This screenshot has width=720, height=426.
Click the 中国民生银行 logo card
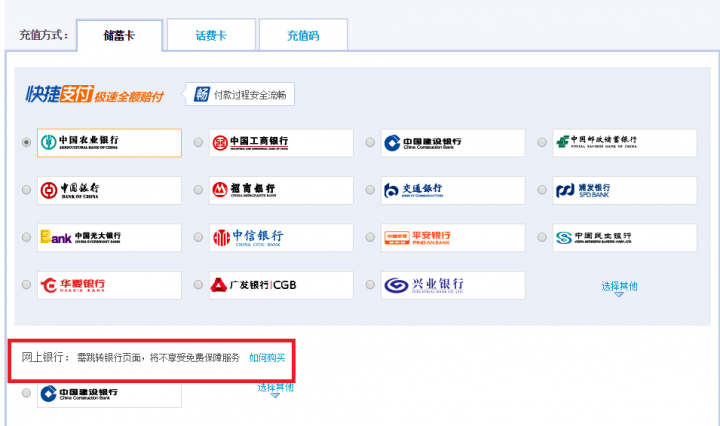[x=625, y=237]
